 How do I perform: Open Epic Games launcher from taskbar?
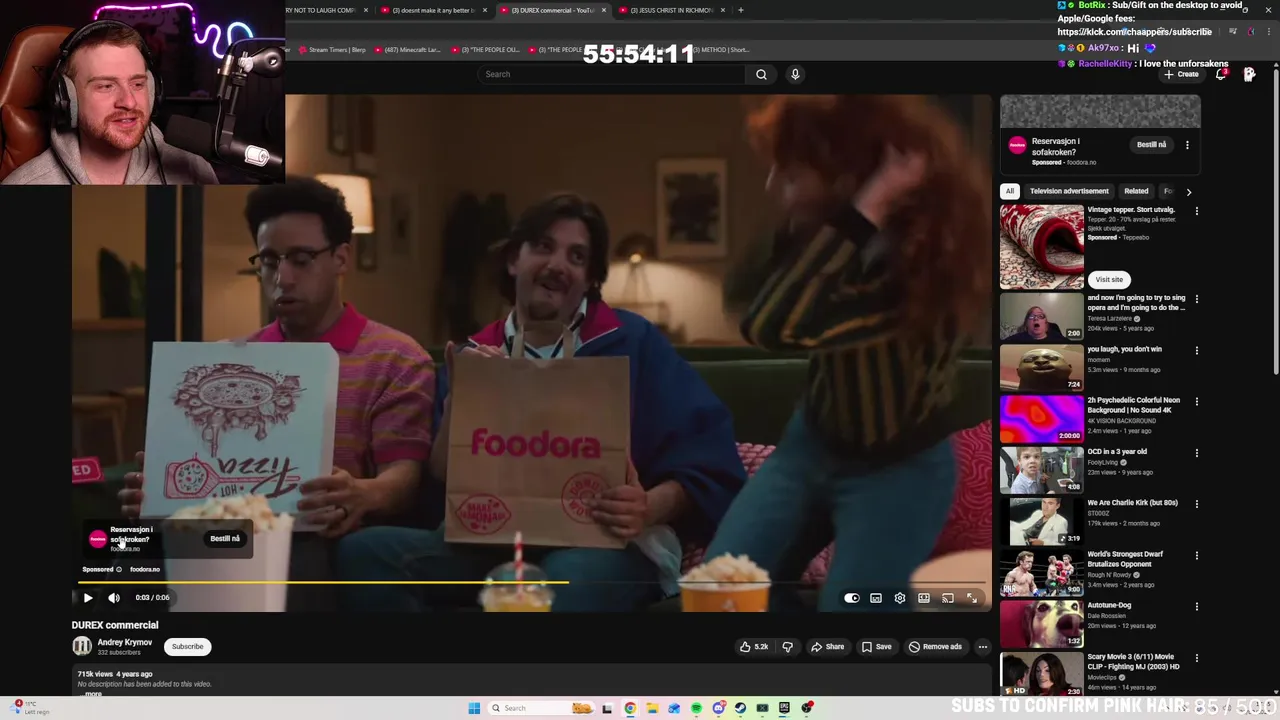pos(784,708)
